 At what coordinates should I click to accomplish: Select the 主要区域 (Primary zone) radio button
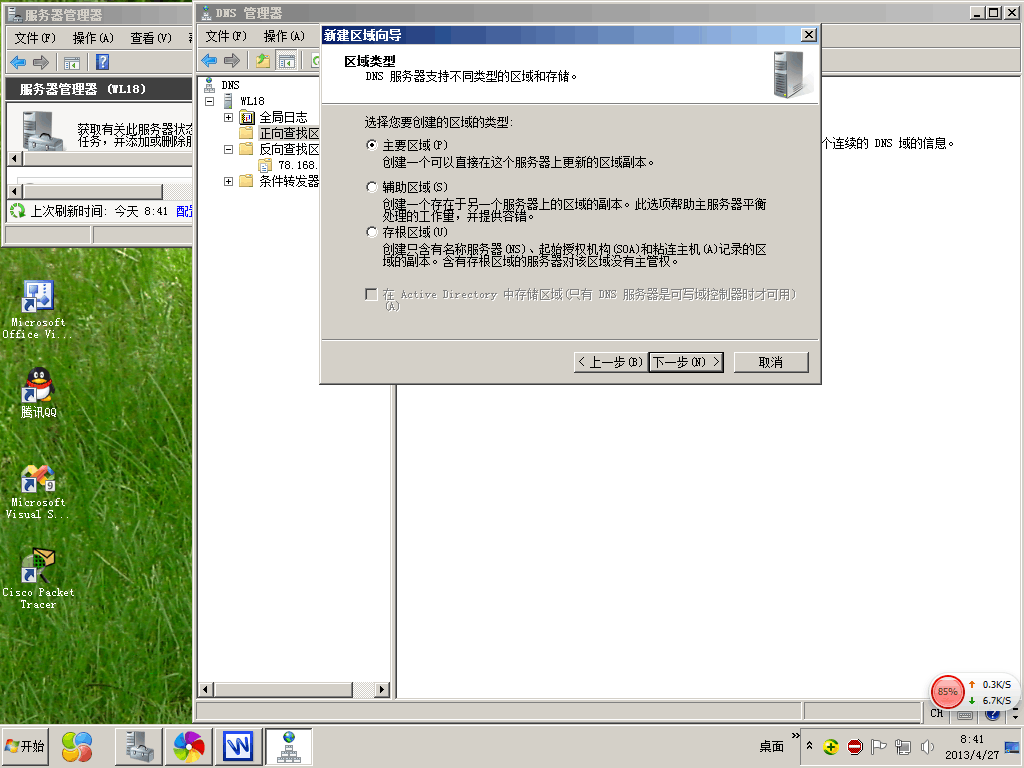click(x=373, y=145)
